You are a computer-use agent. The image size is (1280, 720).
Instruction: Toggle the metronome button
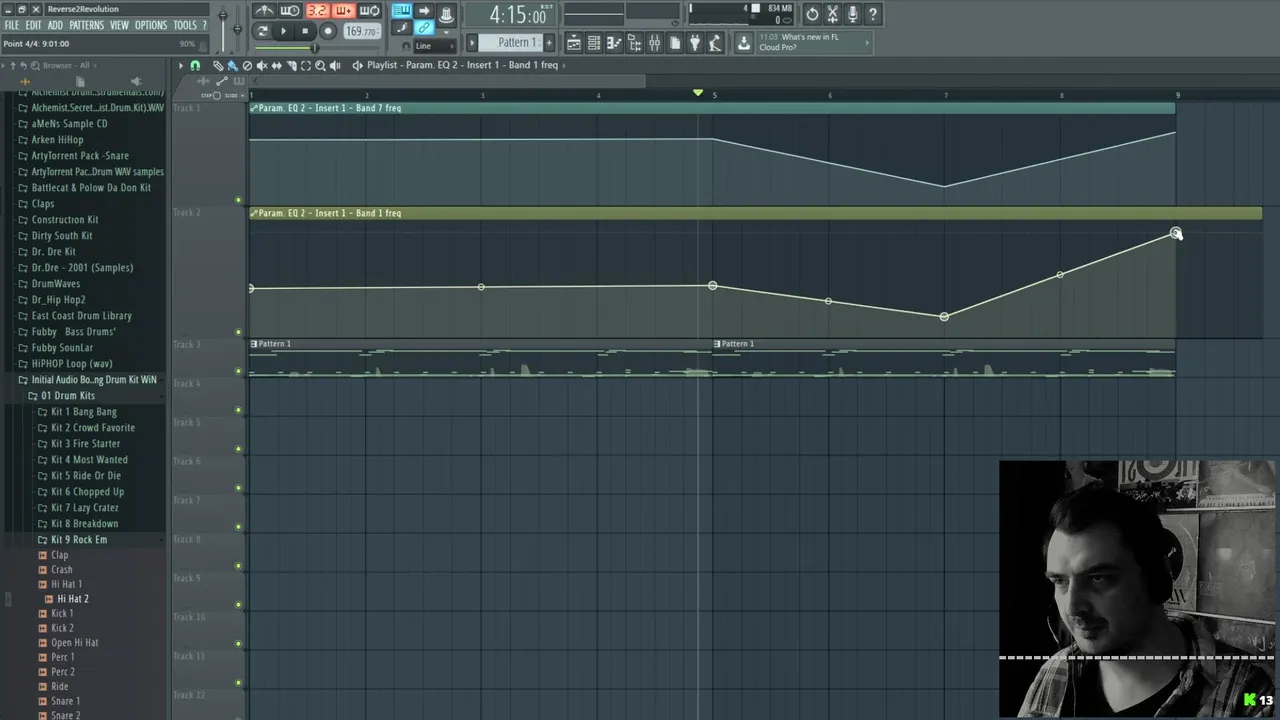264,11
